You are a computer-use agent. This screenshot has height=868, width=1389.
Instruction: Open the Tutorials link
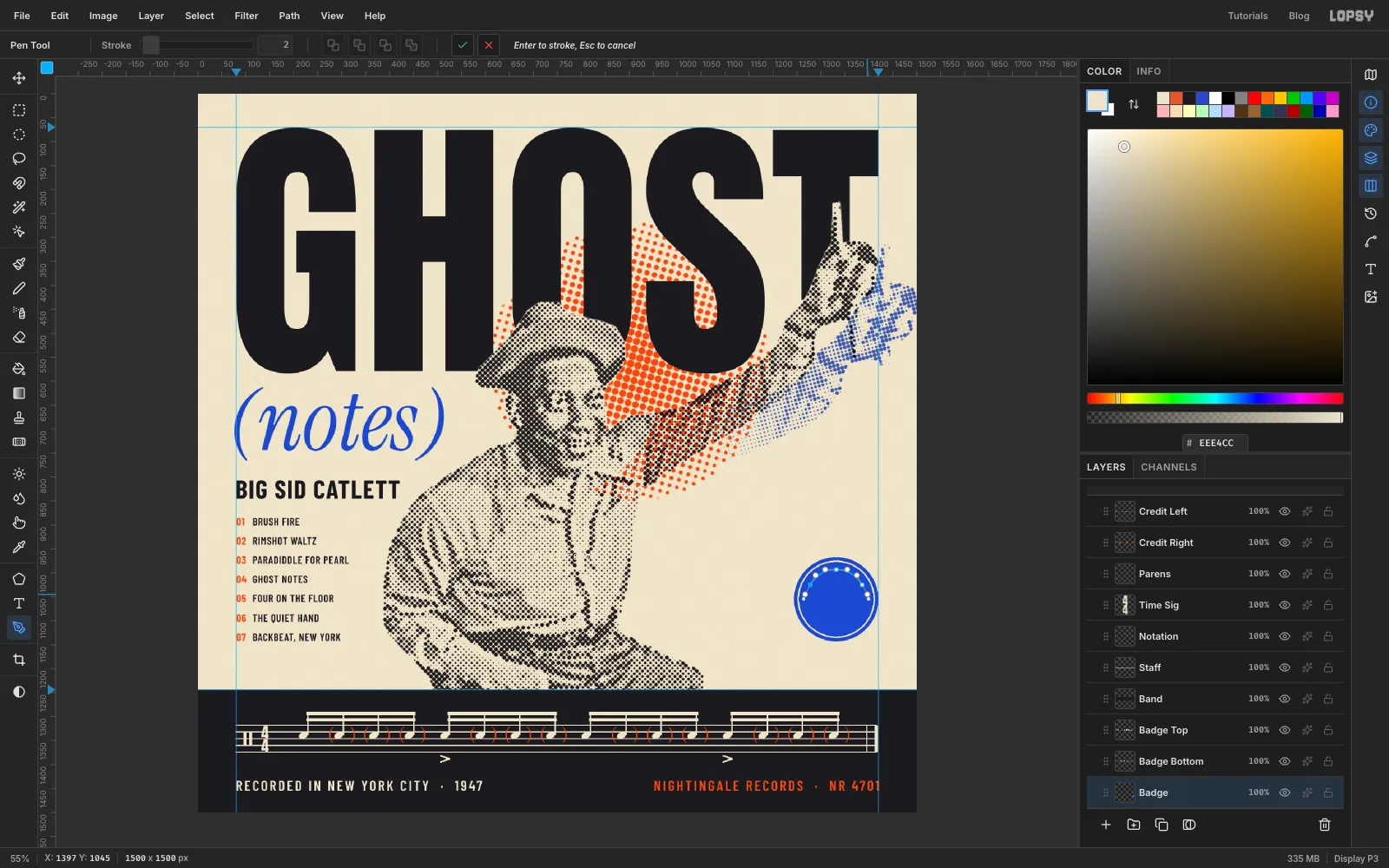(x=1247, y=16)
